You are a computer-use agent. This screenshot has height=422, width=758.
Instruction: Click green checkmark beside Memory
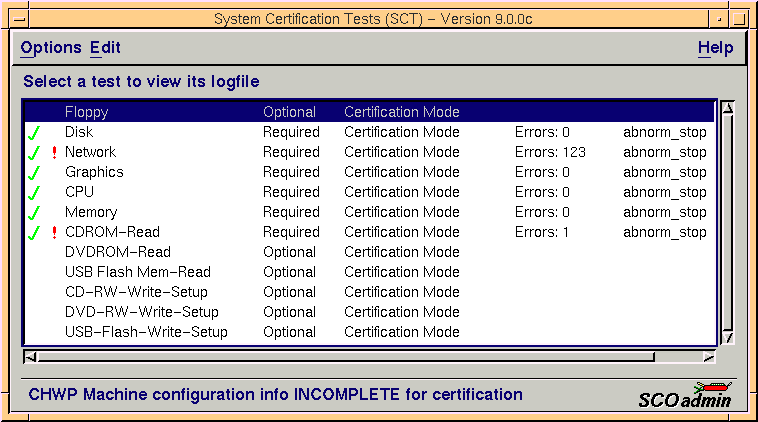point(34,212)
